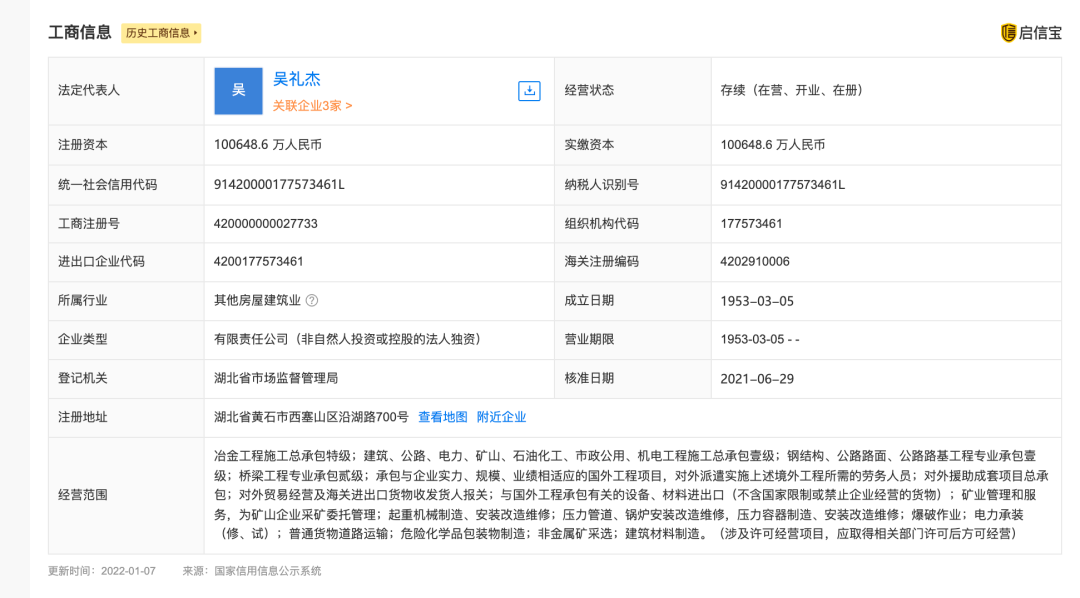
Task: Click the 工商信息 section heading
Action: tap(80, 32)
